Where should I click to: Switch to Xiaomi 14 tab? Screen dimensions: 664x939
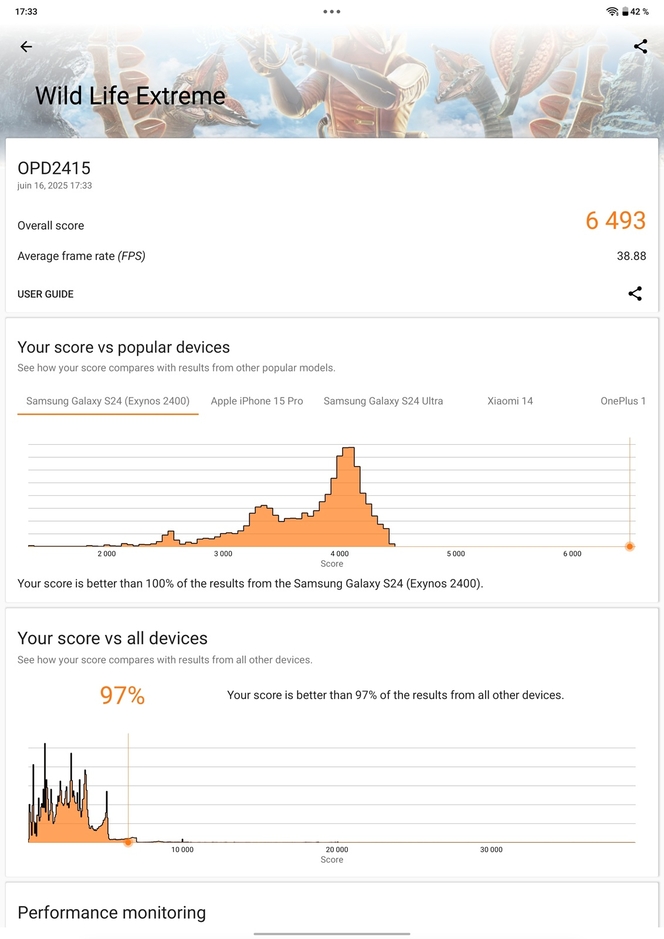[510, 401]
